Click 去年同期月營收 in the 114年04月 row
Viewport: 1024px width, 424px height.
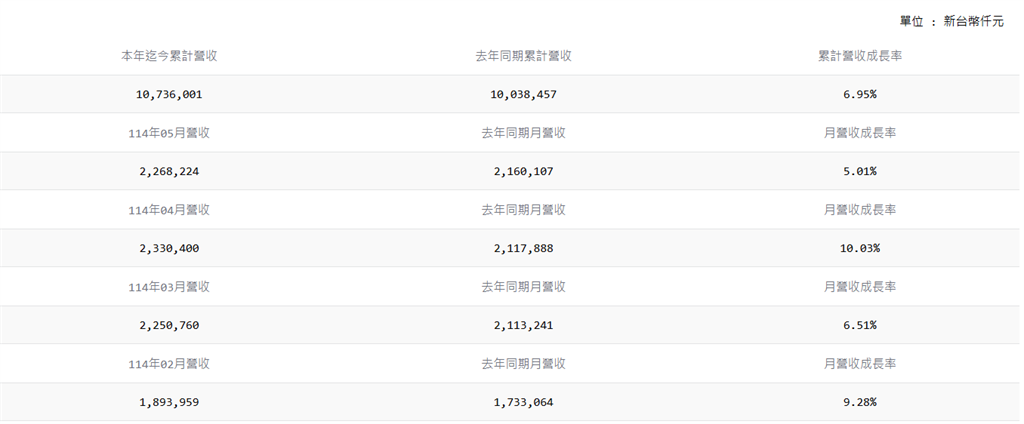click(x=523, y=210)
